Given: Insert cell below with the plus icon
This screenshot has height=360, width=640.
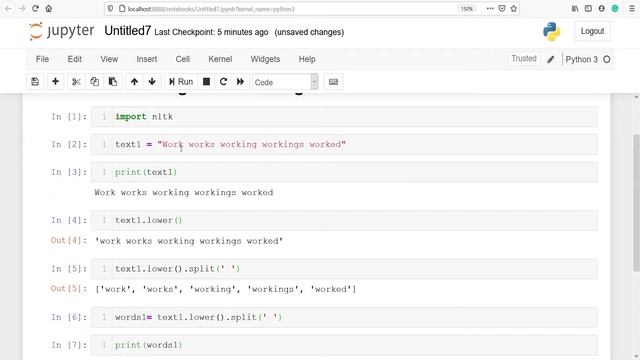Looking at the screenshot, I should 56,82.
